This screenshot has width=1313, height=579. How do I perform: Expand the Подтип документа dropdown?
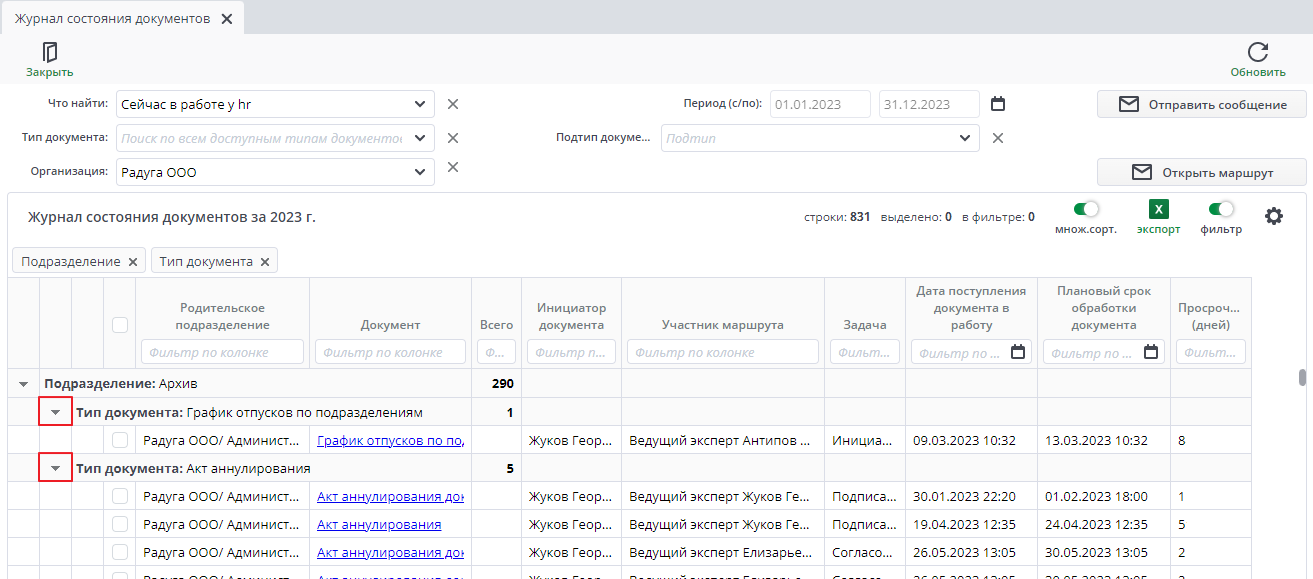(964, 138)
